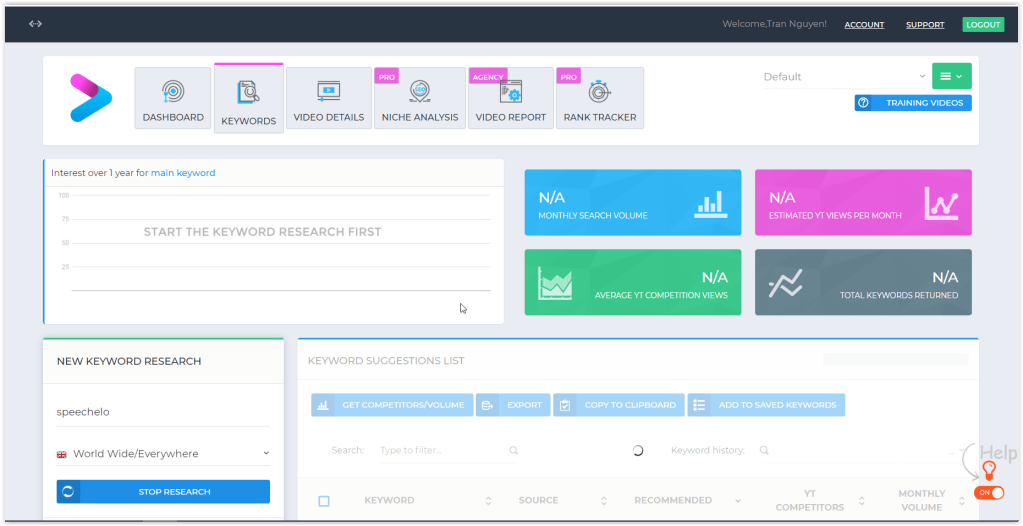
Task: Click the Total Keywords Returned trend icon
Action: point(785,283)
